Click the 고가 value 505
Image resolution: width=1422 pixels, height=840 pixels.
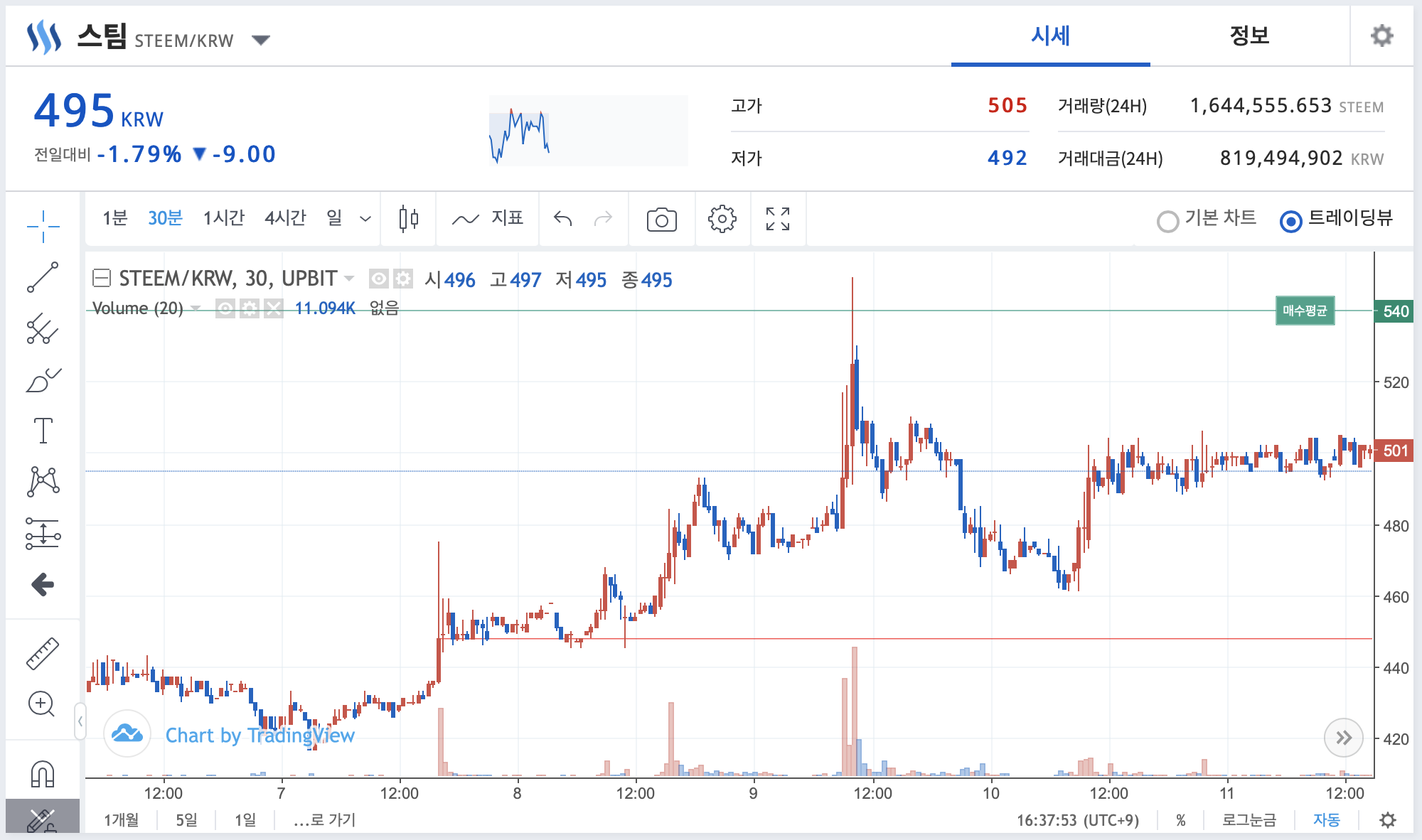pyautogui.click(x=1007, y=106)
